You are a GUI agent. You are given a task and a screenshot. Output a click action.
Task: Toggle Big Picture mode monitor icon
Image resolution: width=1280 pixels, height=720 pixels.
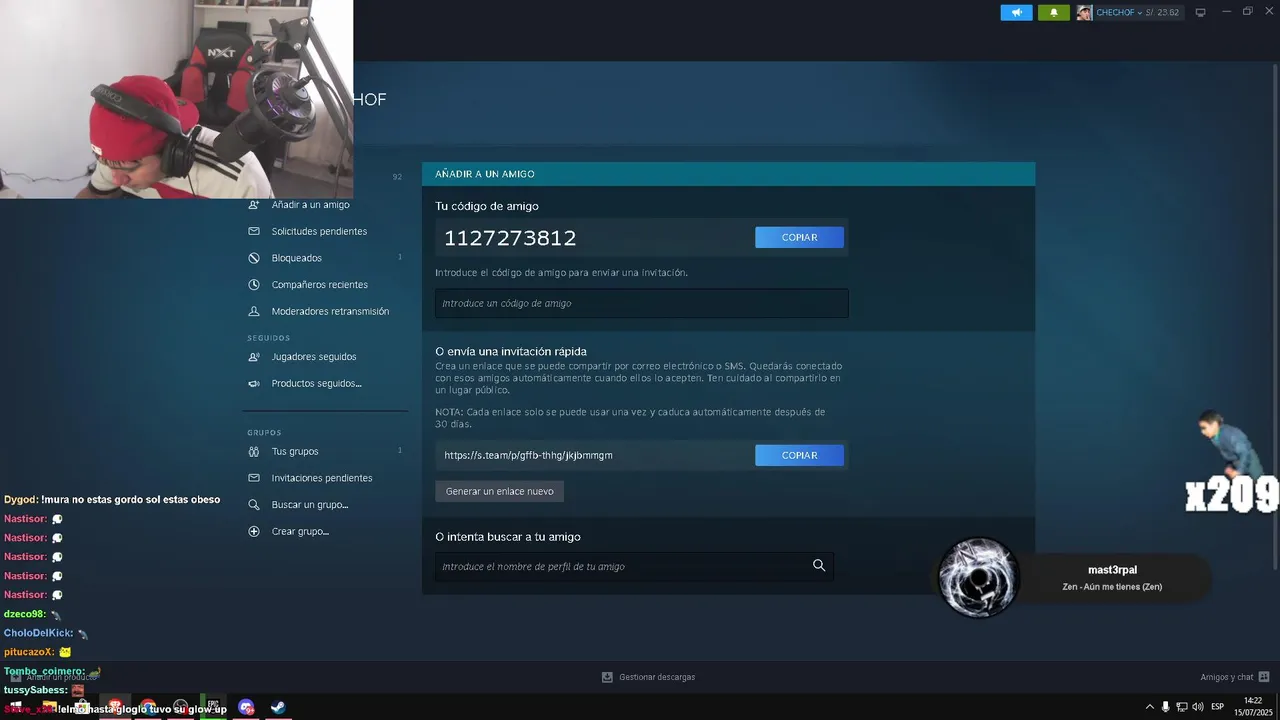[x=1200, y=13]
